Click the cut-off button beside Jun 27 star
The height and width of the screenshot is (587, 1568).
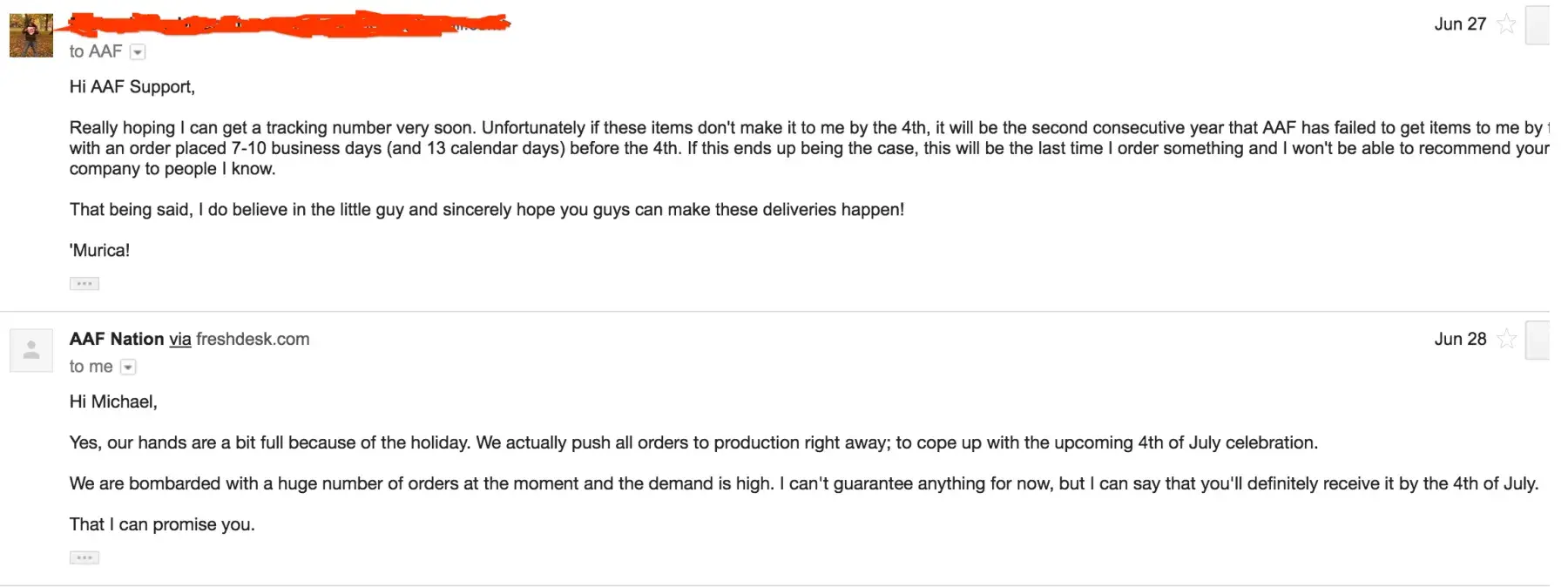[1538, 24]
